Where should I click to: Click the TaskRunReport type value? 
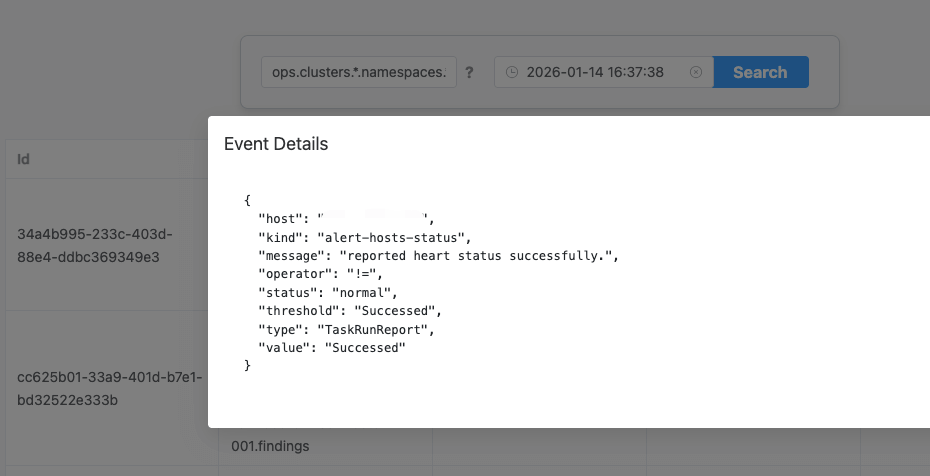click(x=376, y=328)
